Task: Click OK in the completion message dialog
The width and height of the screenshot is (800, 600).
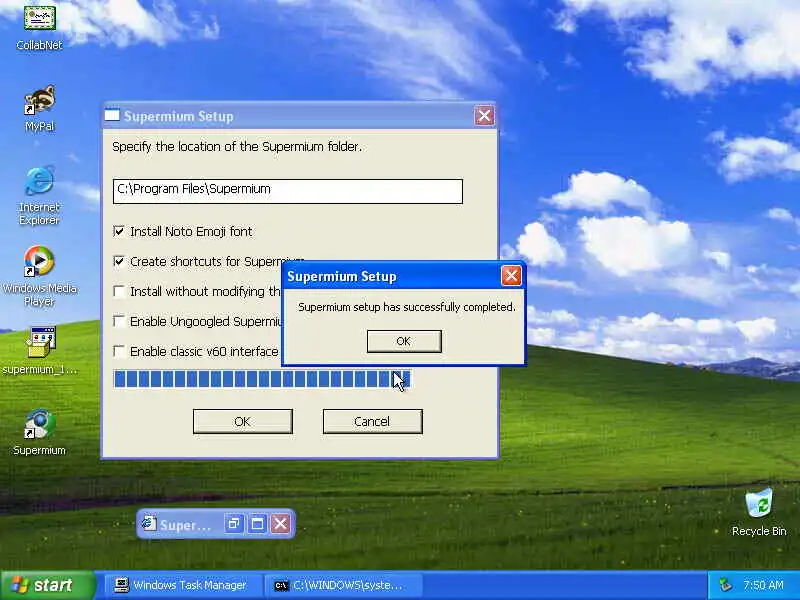Action: pos(404,341)
